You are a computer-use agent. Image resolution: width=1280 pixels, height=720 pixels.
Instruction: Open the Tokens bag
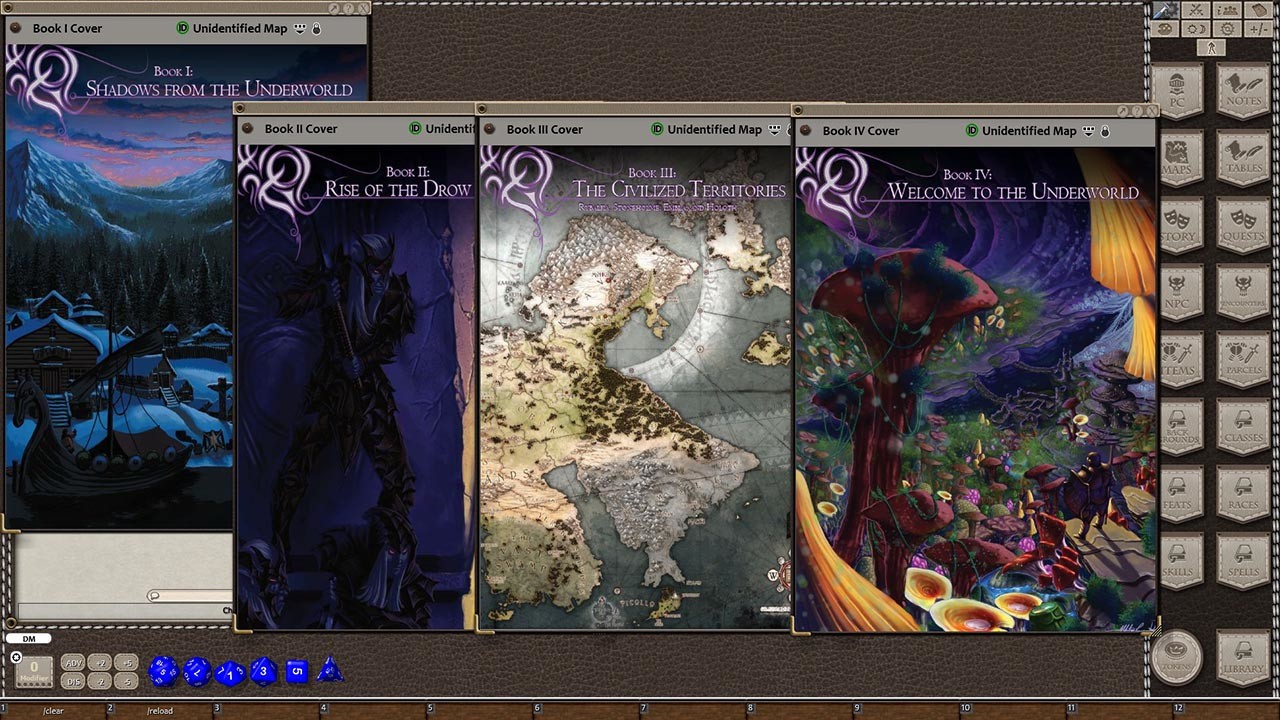tap(1177, 658)
